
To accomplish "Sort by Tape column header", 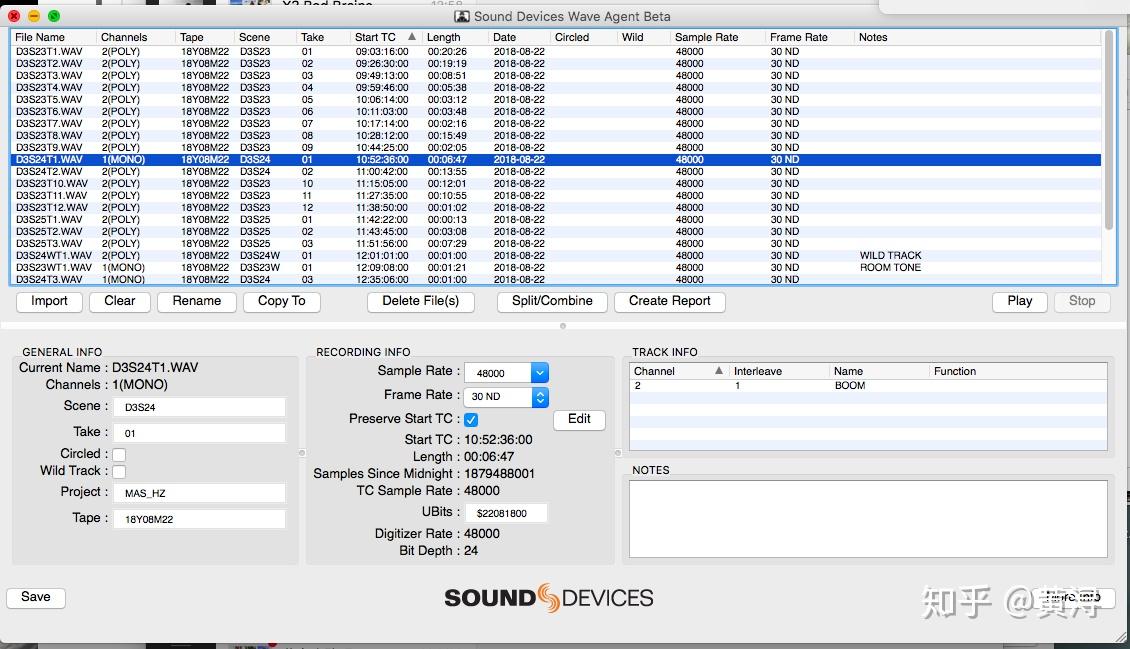I will tap(205, 37).
